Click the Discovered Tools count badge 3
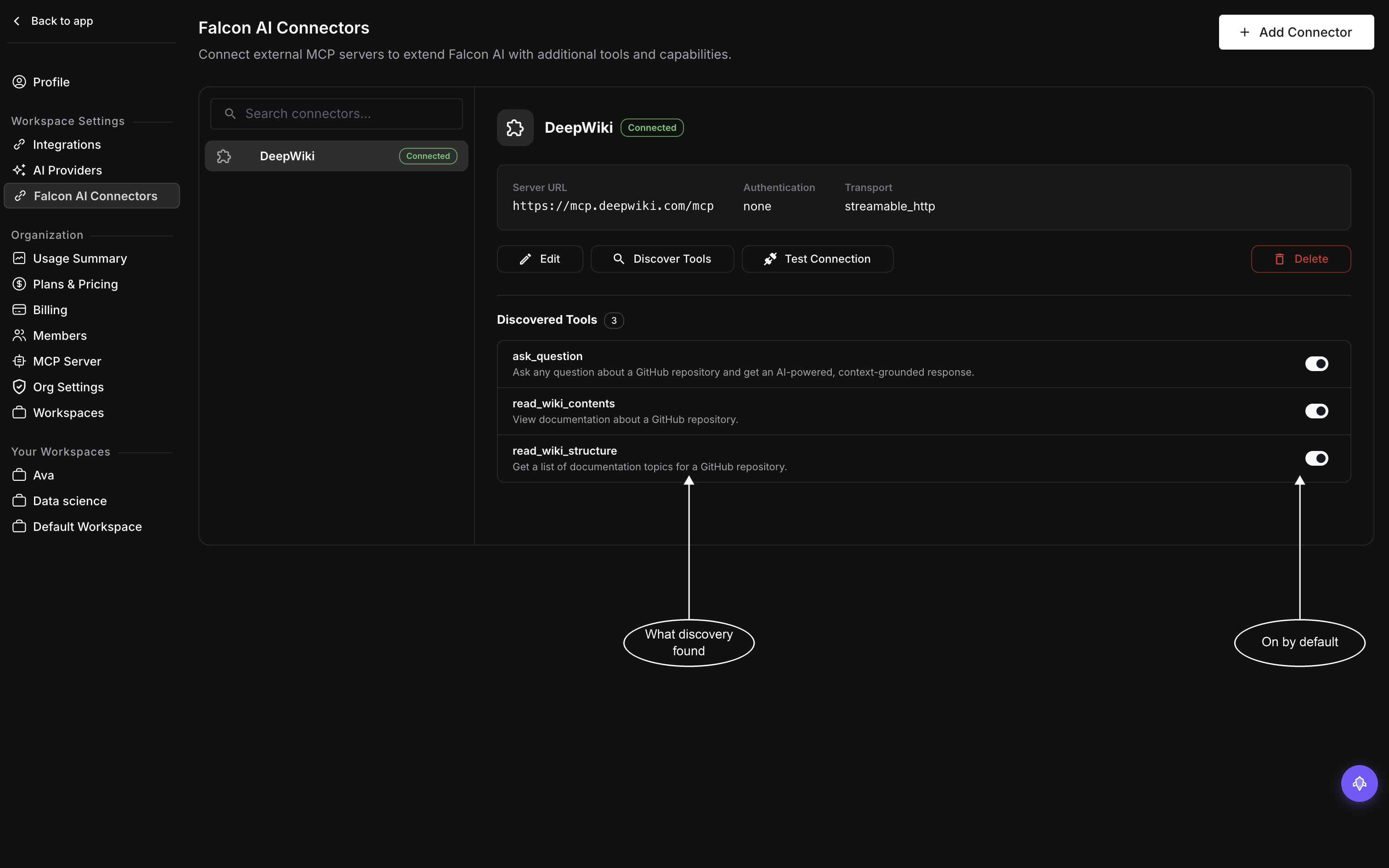Screen dimensions: 1389x868 pos(614,321)
